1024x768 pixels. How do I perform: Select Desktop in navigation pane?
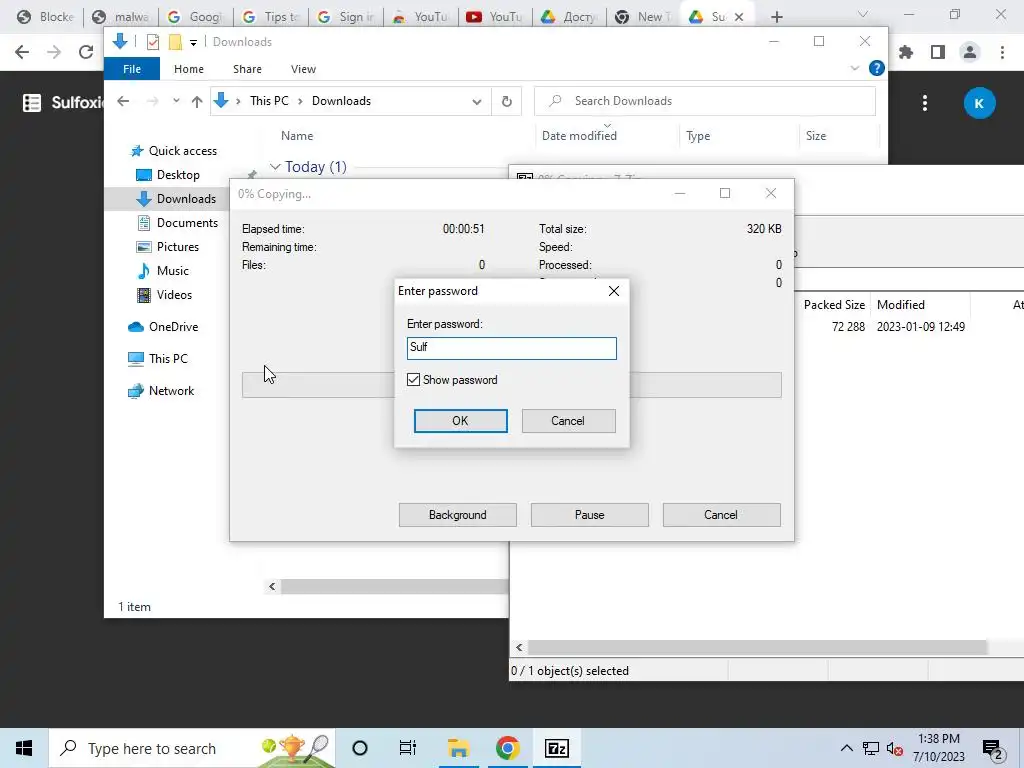click(178, 175)
